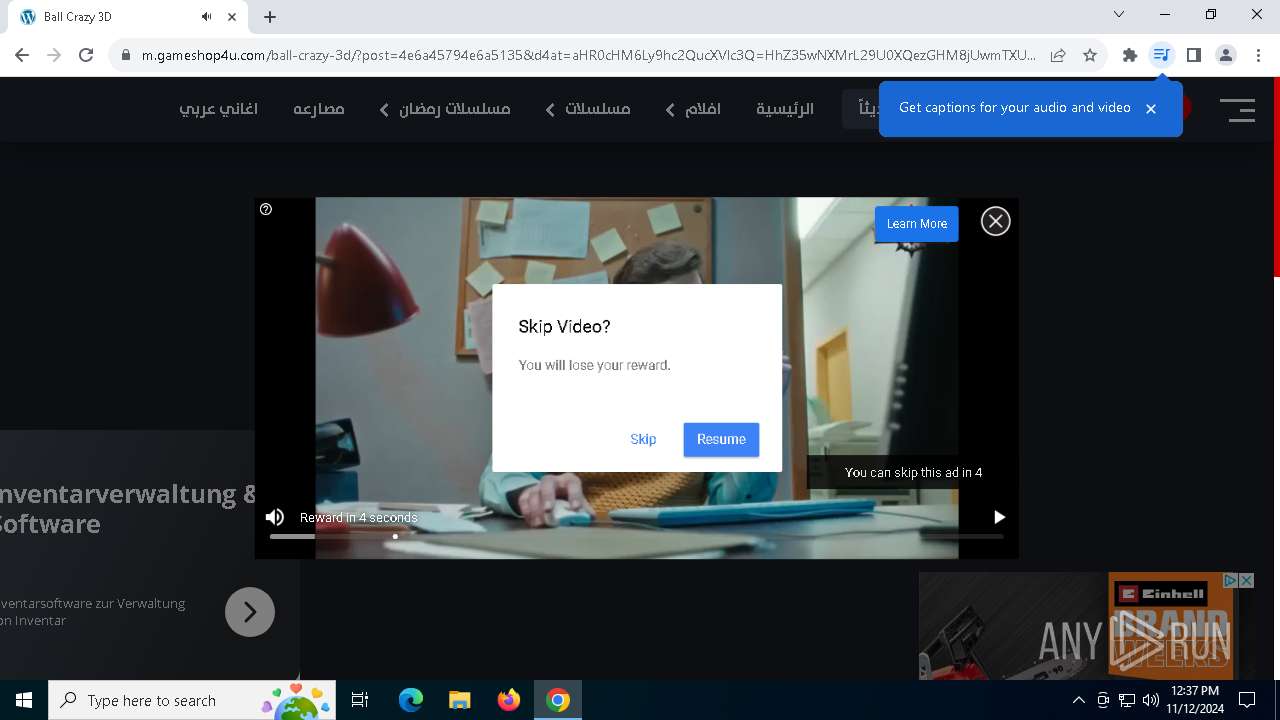This screenshot has height=720, width=1280.
Task: Open مسلسلات menu item
Action: click(x=598, y=109)
